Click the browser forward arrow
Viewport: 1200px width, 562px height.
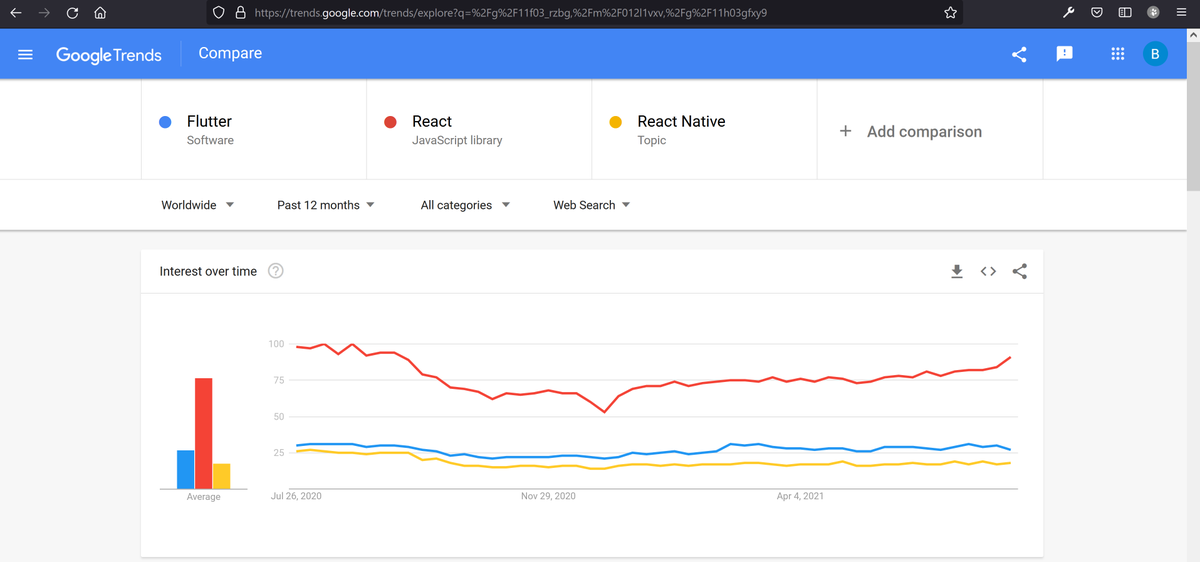tap(44, 13)
